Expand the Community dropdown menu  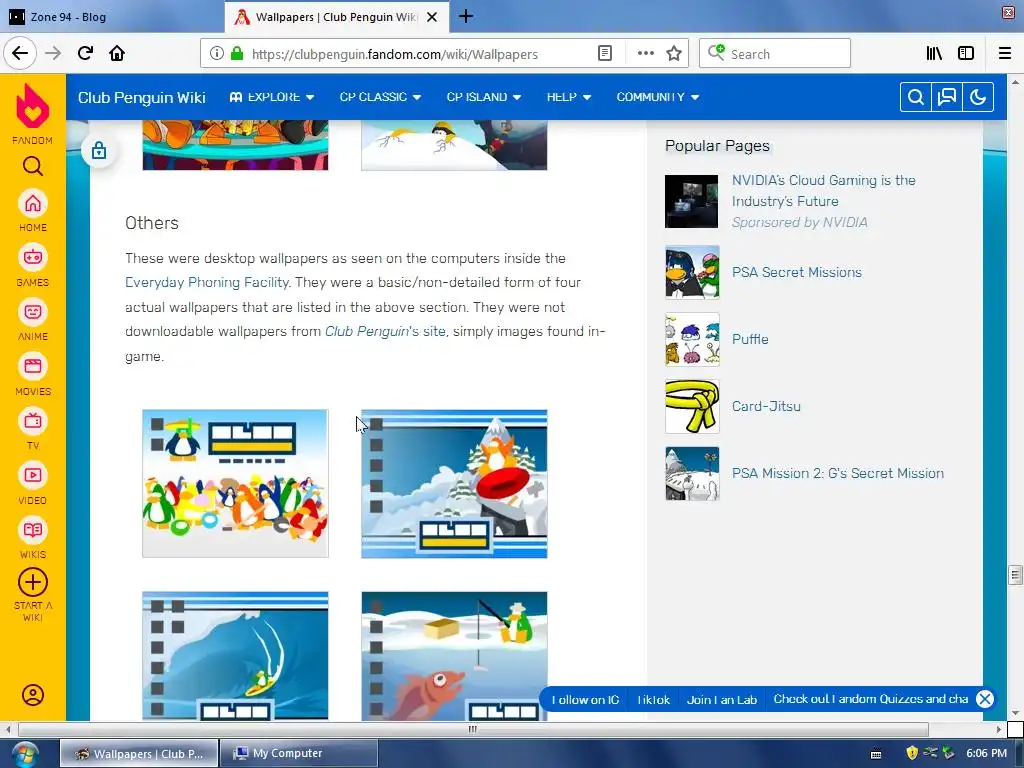[658, 97]
